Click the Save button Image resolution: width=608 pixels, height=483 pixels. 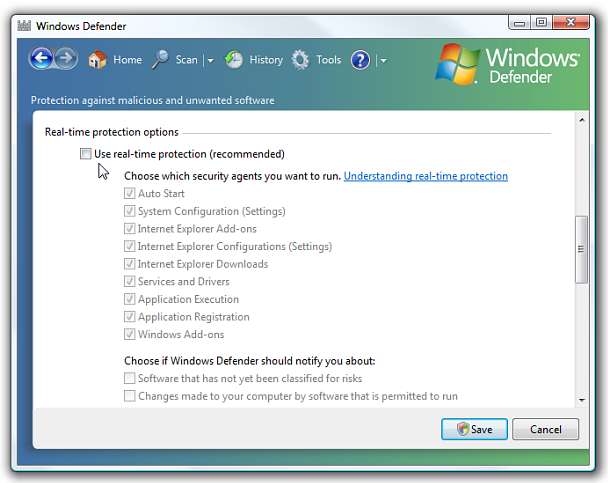[x=474, y=429]
